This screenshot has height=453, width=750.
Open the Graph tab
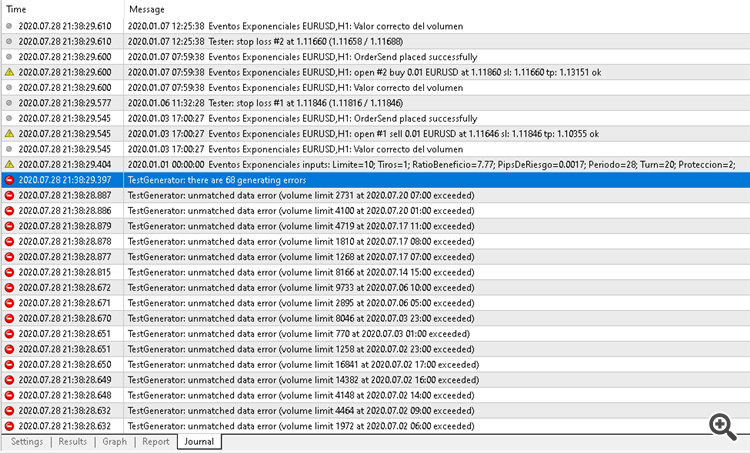pos(115,442)
